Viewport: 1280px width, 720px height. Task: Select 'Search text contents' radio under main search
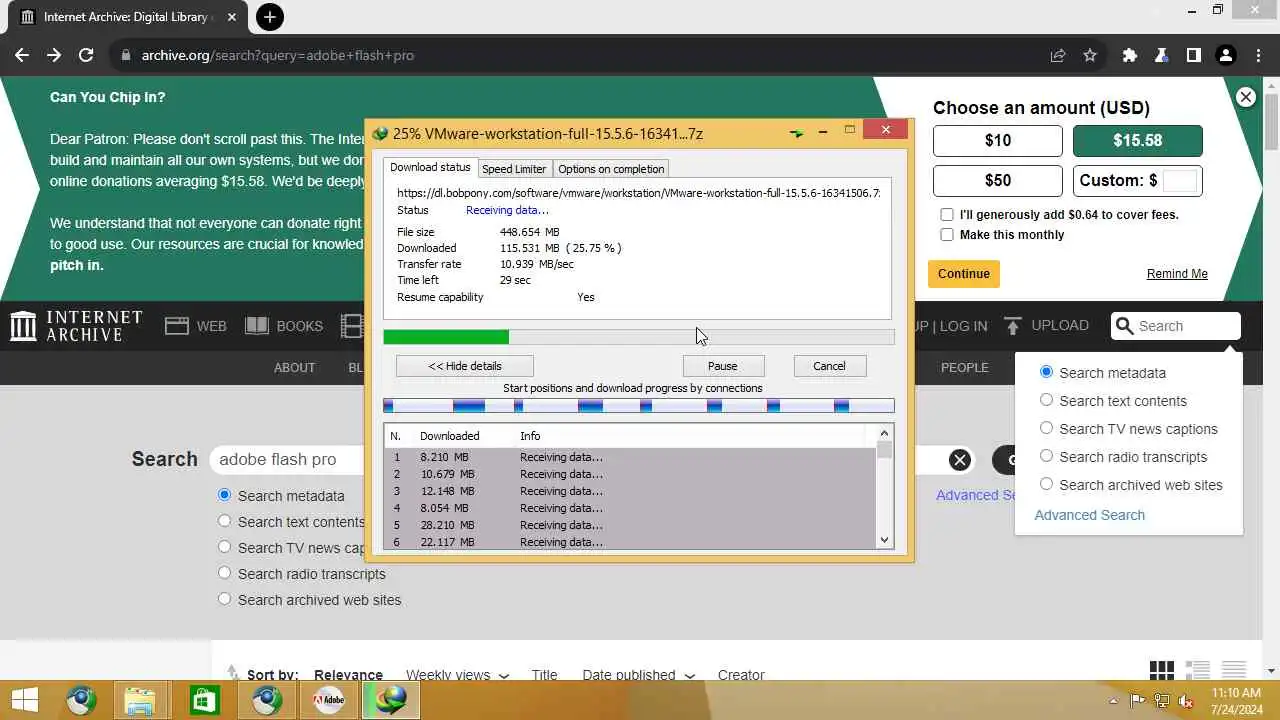point(224,521)
